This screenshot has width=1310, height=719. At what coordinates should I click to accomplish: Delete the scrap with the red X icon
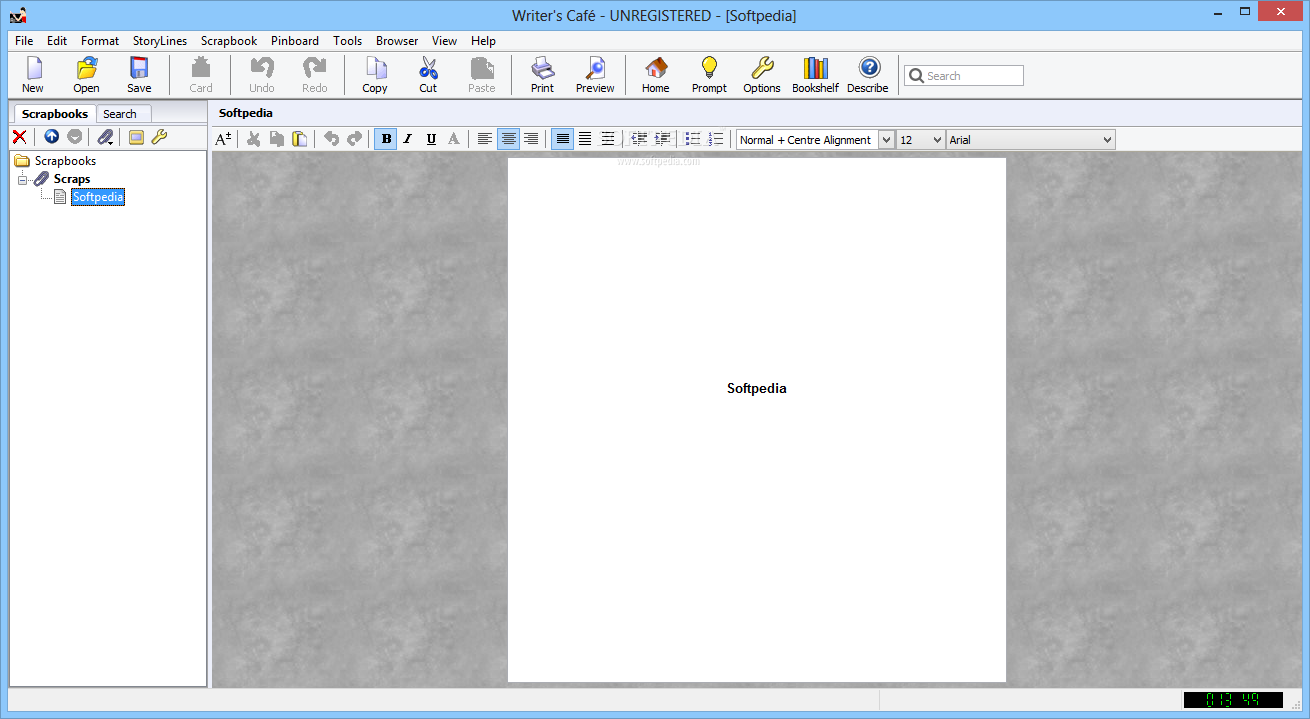[x=19, y=137]
